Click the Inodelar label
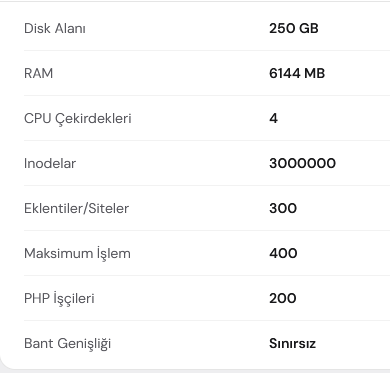 click(x=50, y=163)
